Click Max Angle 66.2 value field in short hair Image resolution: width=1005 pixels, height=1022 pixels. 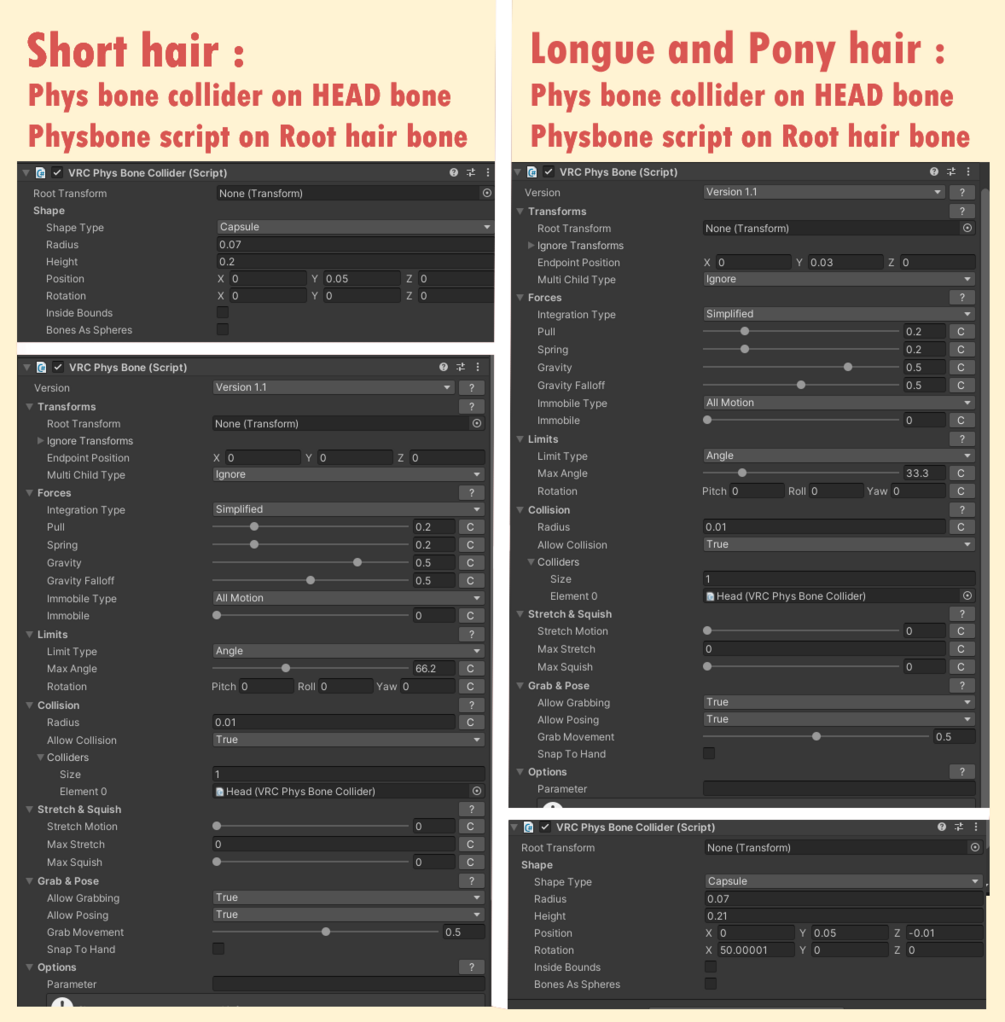pos(434,668)
